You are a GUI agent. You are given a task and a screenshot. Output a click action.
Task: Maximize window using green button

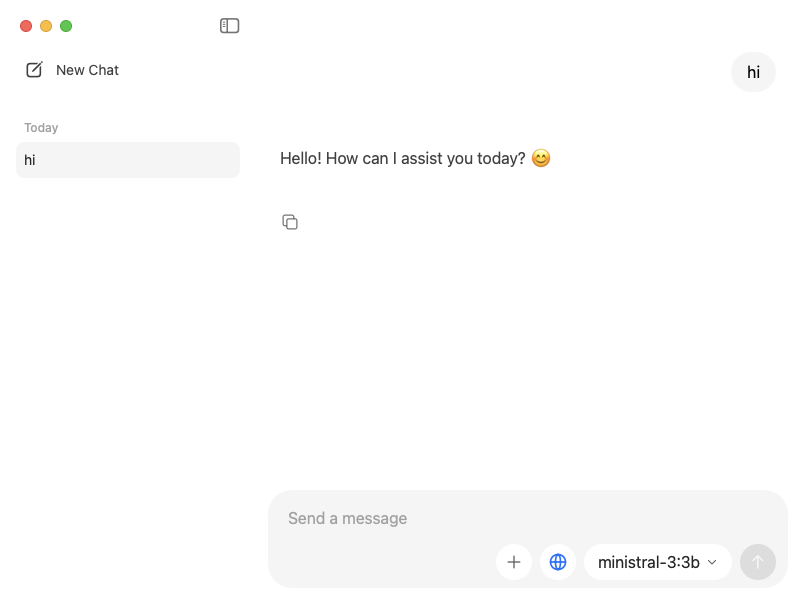pyautogui.click(x=66, y=26)
